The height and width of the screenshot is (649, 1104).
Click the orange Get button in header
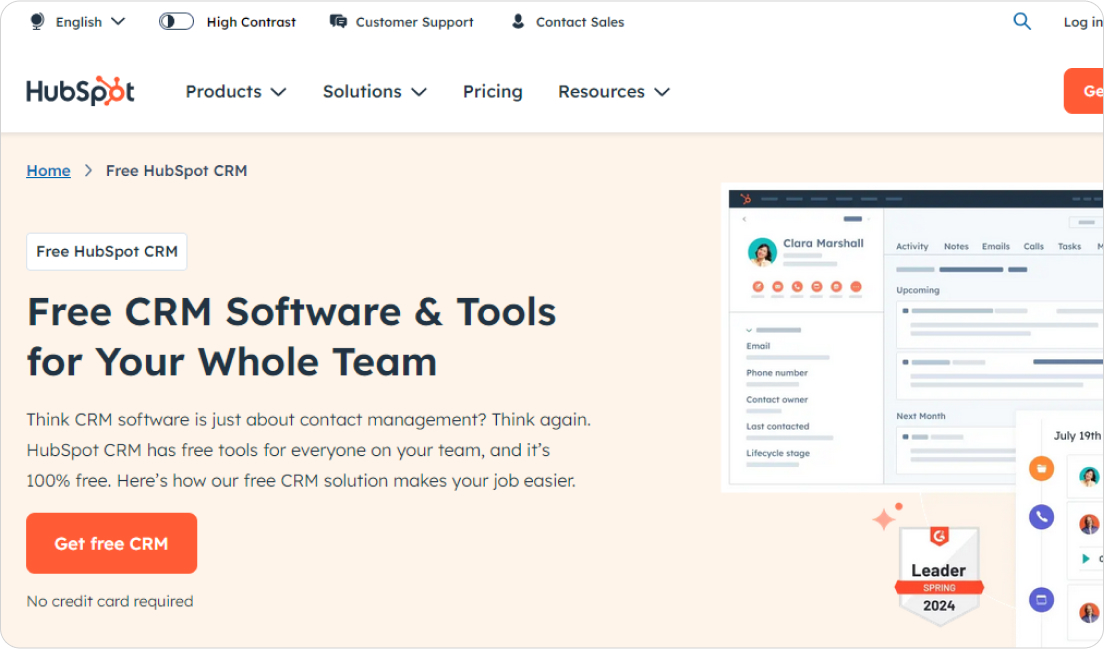(x=1084, y=91)
